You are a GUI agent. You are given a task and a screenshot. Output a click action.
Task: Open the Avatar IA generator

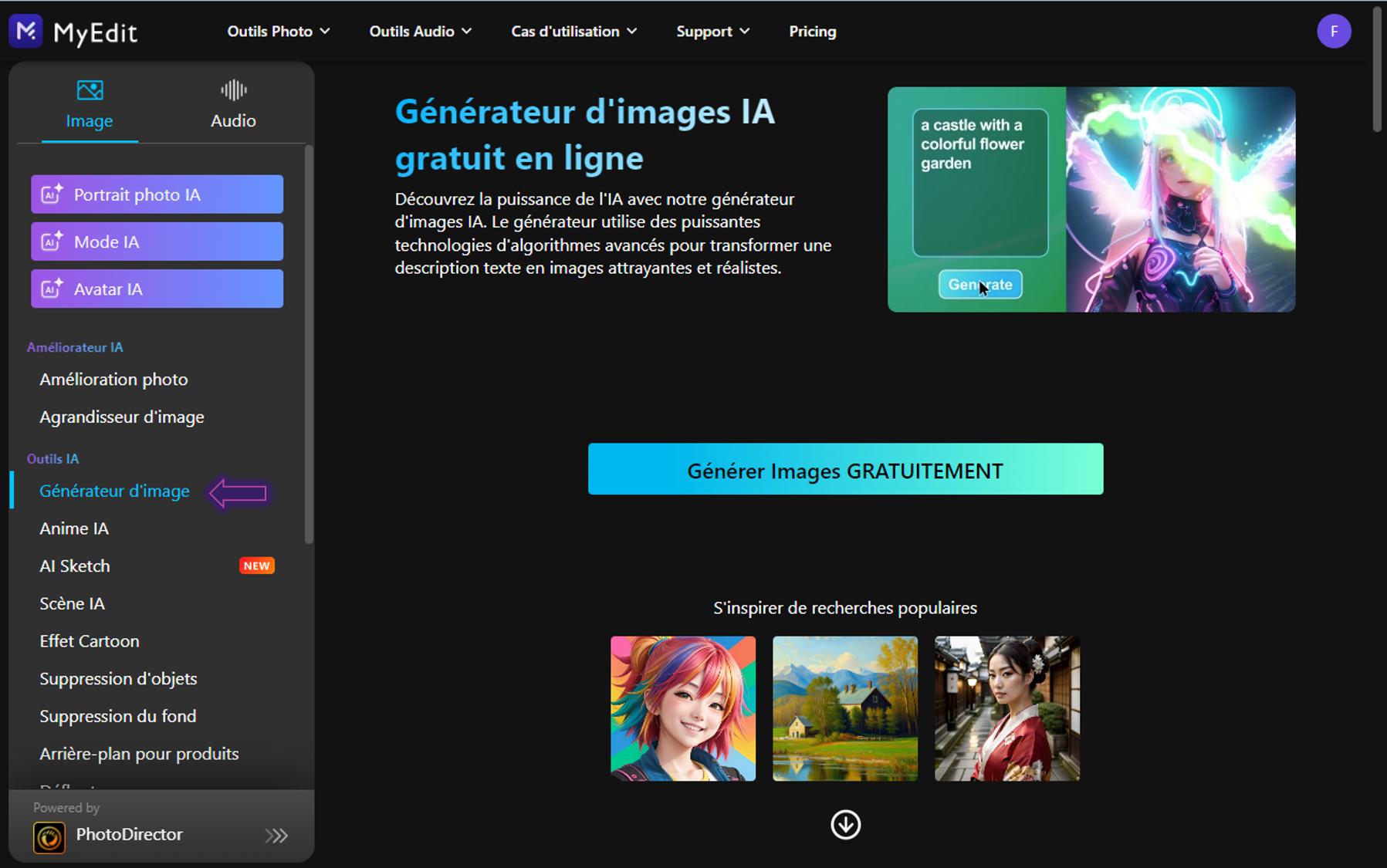pyautogui.click(x=156, y=289)
